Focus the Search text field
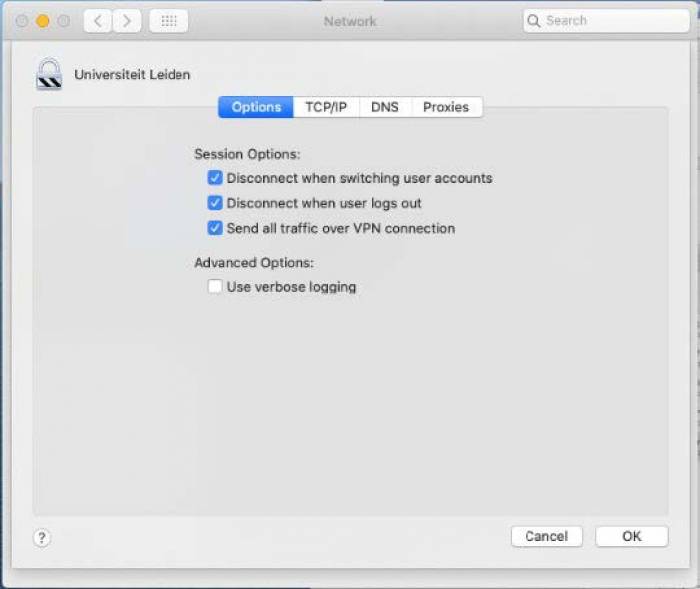The image size is (700, 589). 610,21
